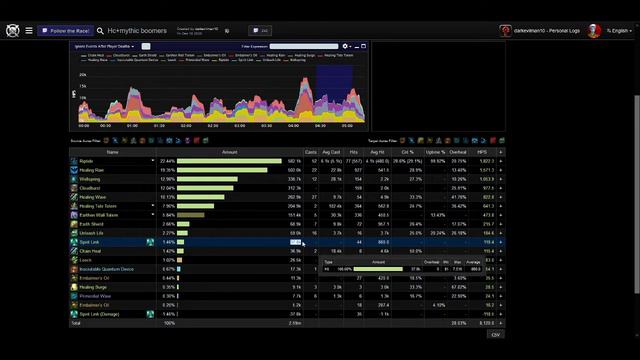Click first icon in Source Auras Filter
Image resolution: width=640 pixels, height=360 pixels.
106,140
